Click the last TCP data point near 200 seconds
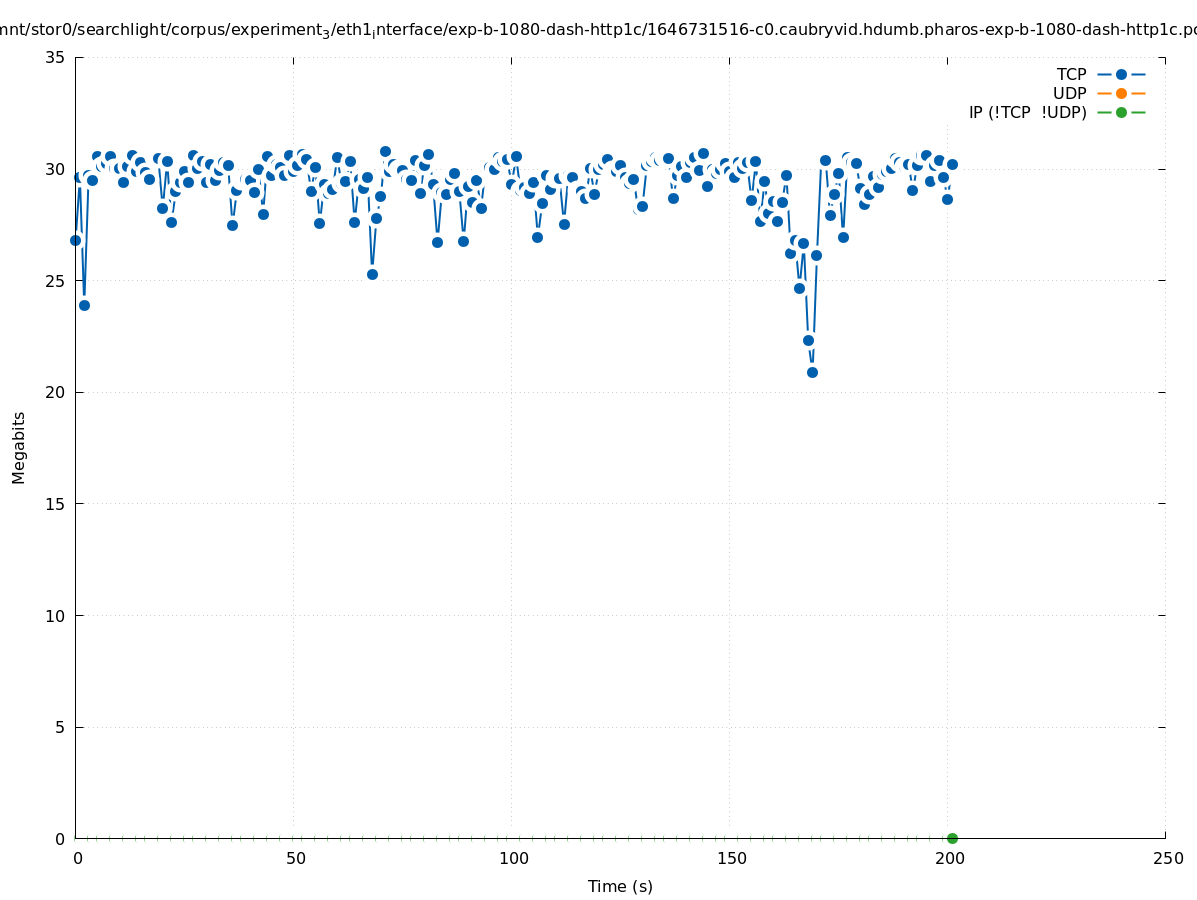Viewport: 1197px width, 900px height. pos(952,164)
